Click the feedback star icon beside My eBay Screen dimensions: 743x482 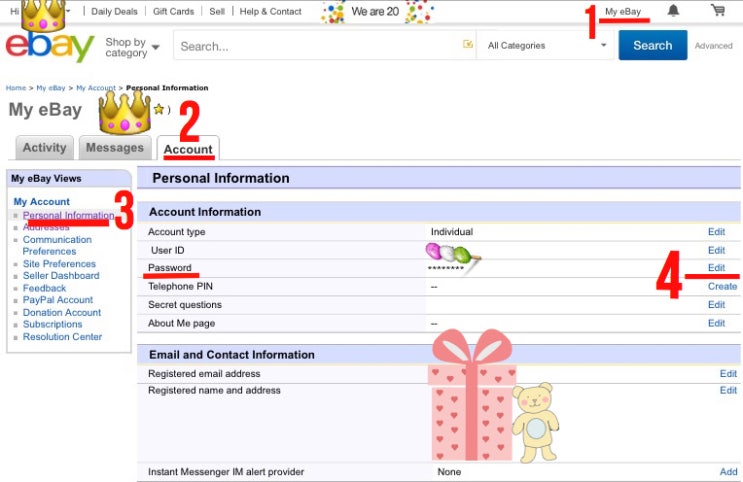(x=158, y=110)
